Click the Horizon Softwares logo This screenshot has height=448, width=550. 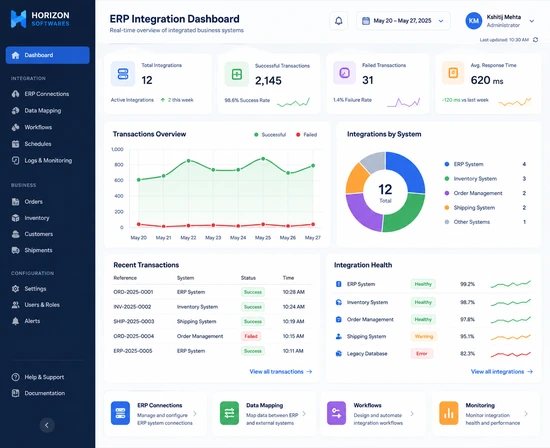coord(40,19)
